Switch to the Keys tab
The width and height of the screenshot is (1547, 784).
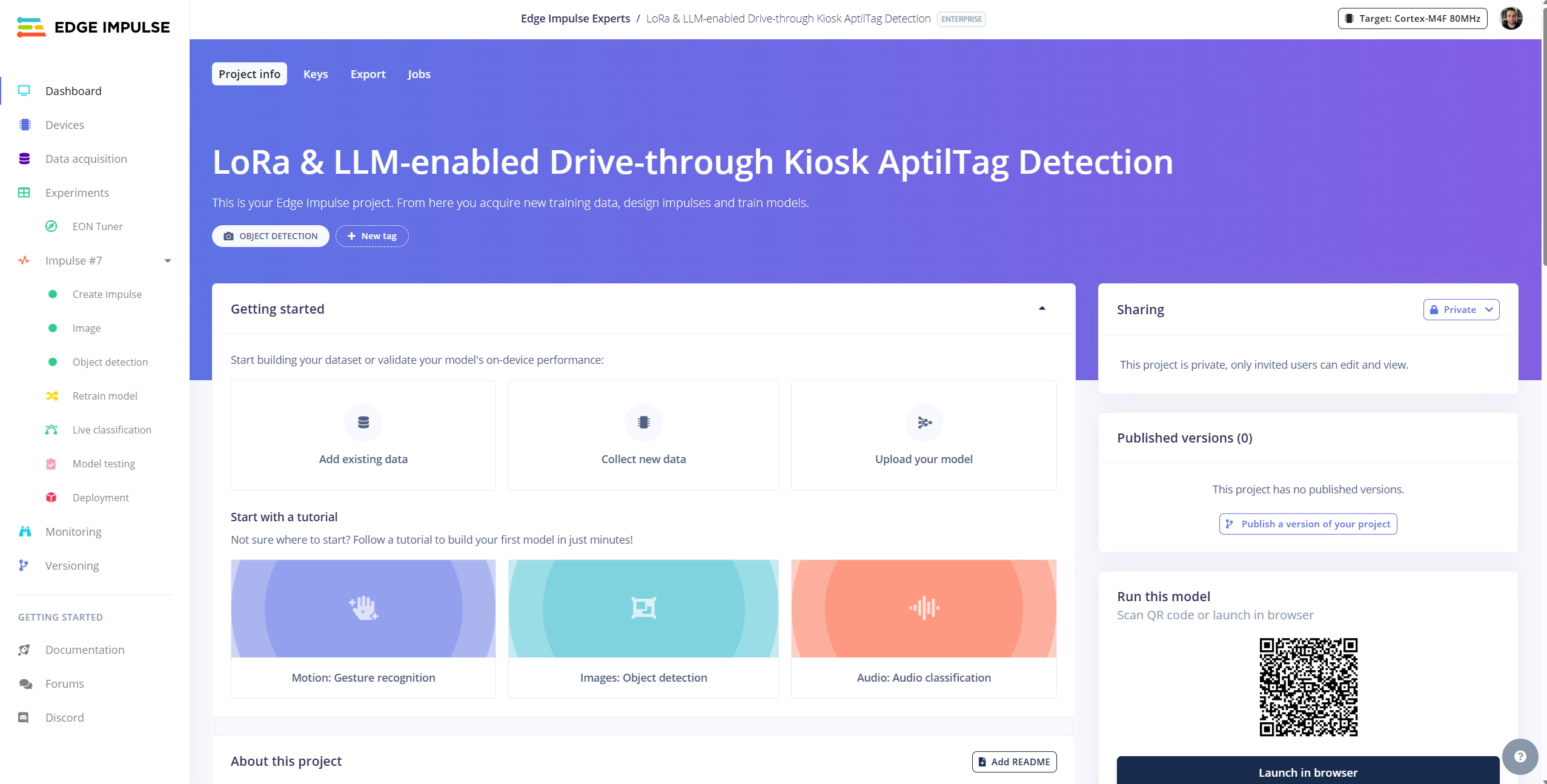click(x=316, y=74)
